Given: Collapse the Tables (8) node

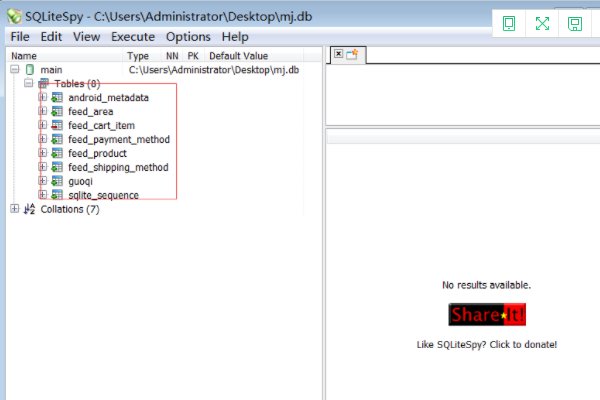Looking at the screenshot, I should click(x=28, y=84).
